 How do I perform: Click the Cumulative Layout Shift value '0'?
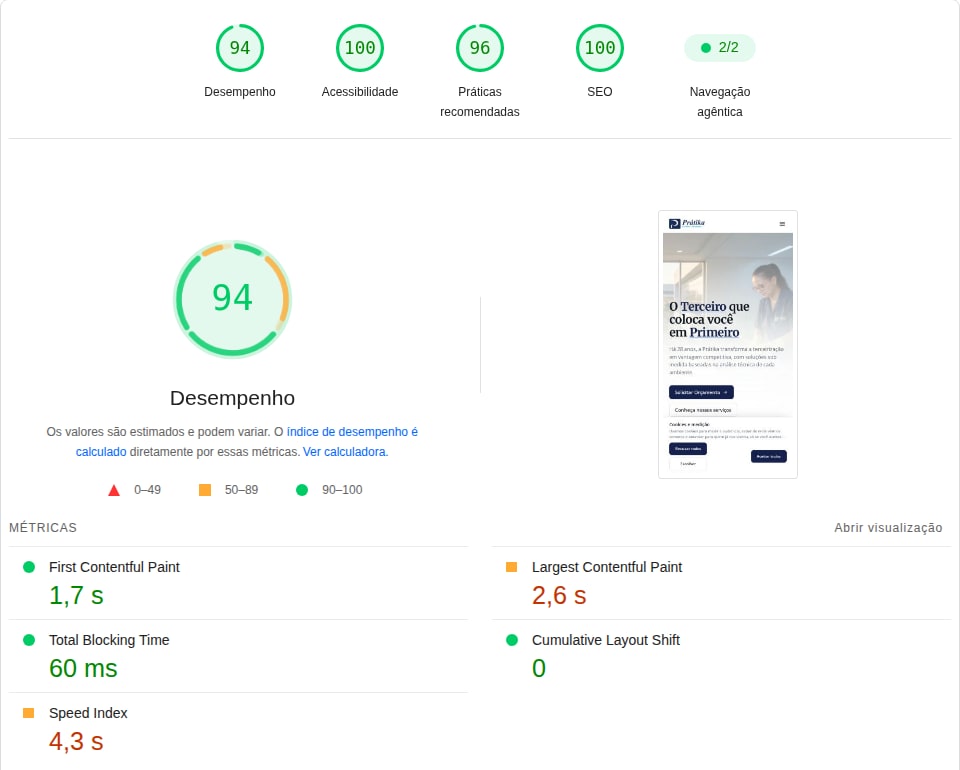pyautogui.click(x=539, y=668)
